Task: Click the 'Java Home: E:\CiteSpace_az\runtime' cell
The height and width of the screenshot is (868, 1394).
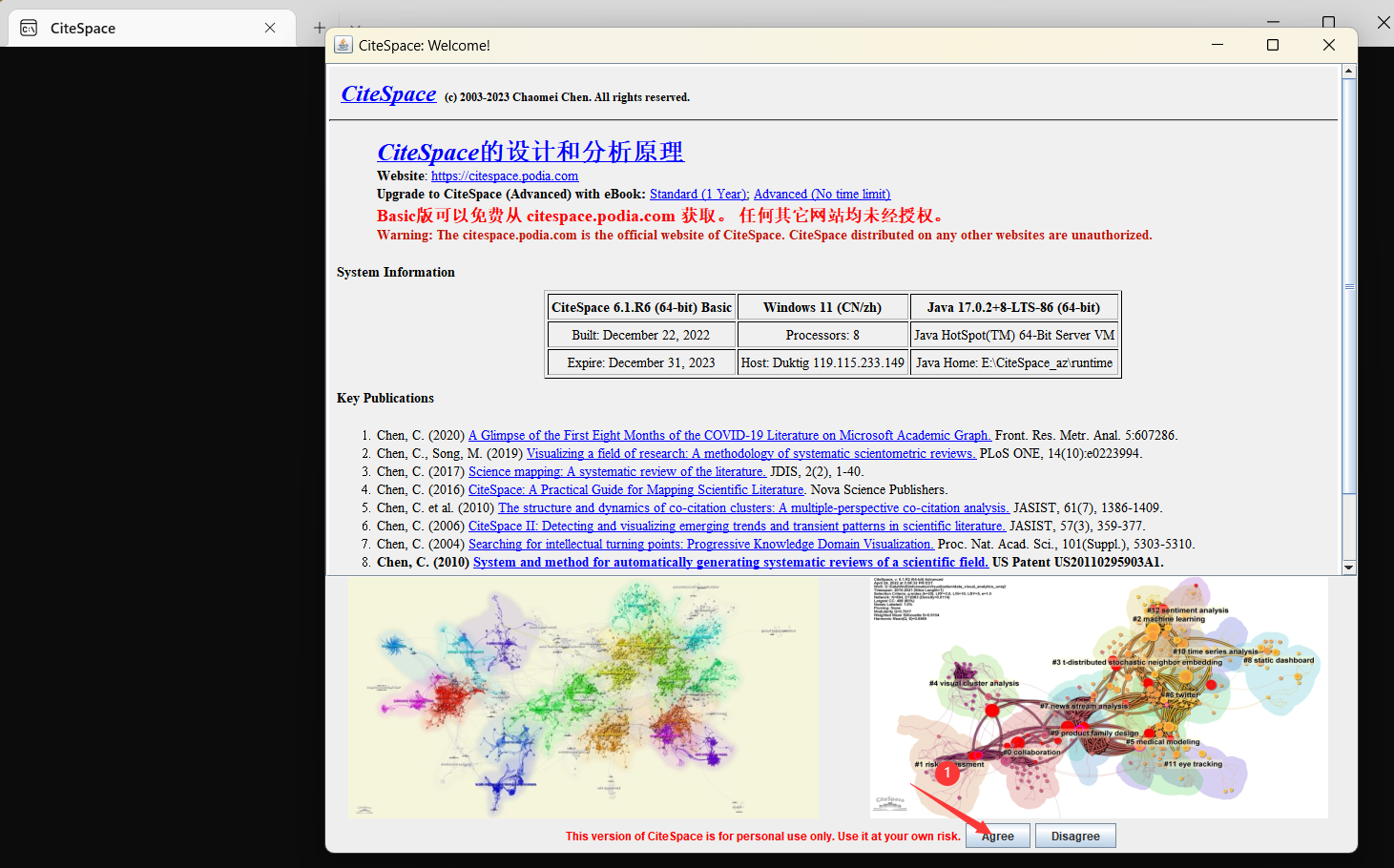Action: [x=1013, y=362]
